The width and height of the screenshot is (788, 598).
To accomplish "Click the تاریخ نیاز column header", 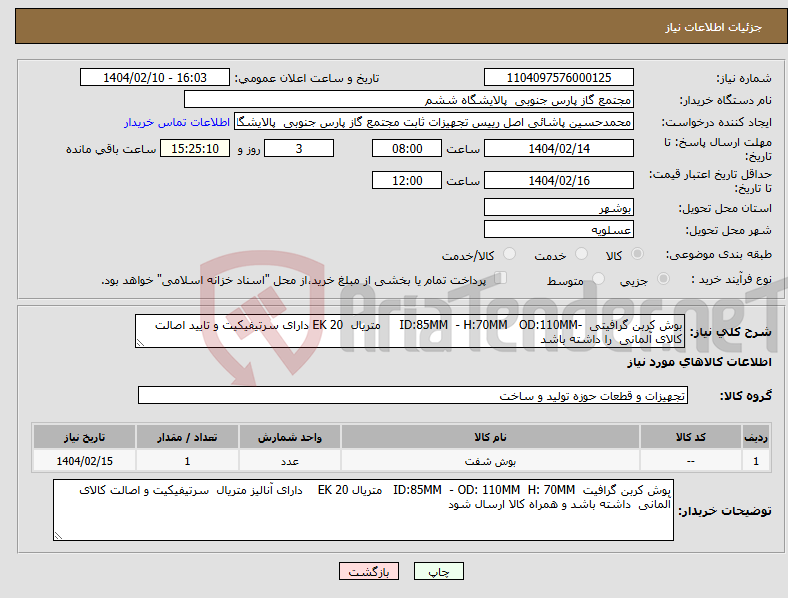I will click(84, 437).
